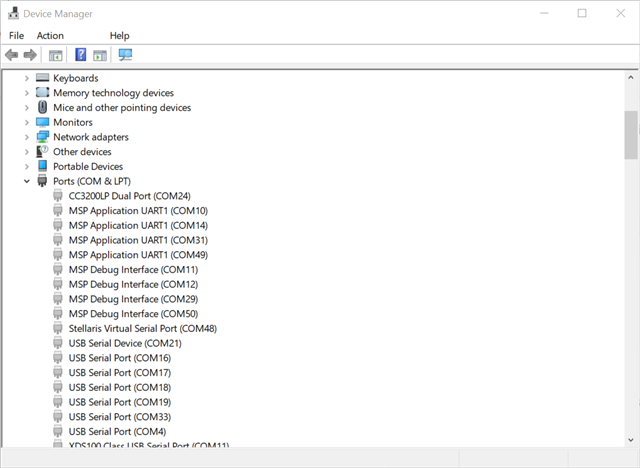Screen dimensions: 640x468
Task: Select MSP Application UART1 (COM49)
Action: (x=138, y=255)
